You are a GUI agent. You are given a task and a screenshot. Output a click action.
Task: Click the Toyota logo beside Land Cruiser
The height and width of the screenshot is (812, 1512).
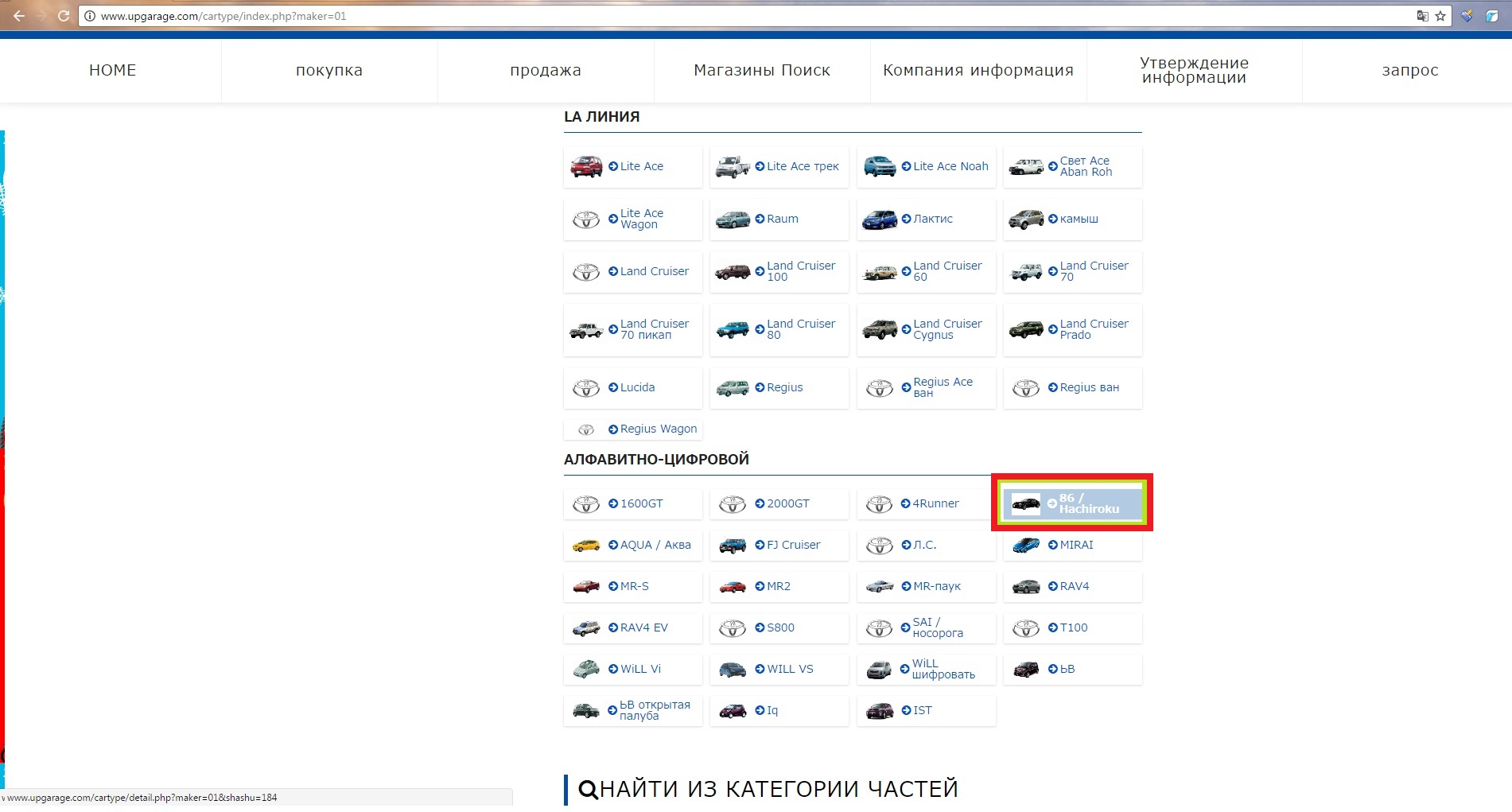(x=586, y=272)
